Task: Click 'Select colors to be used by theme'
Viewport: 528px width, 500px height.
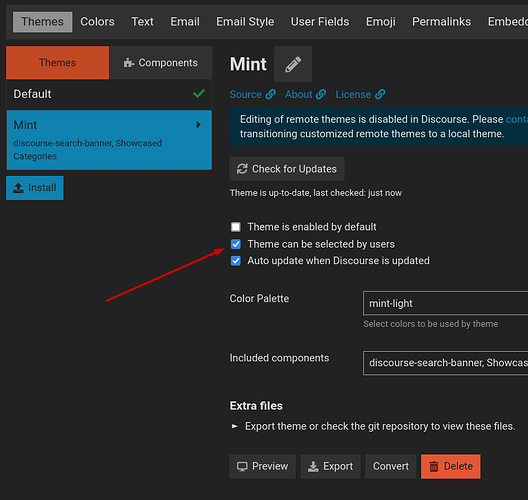Action: click(431, 324)
